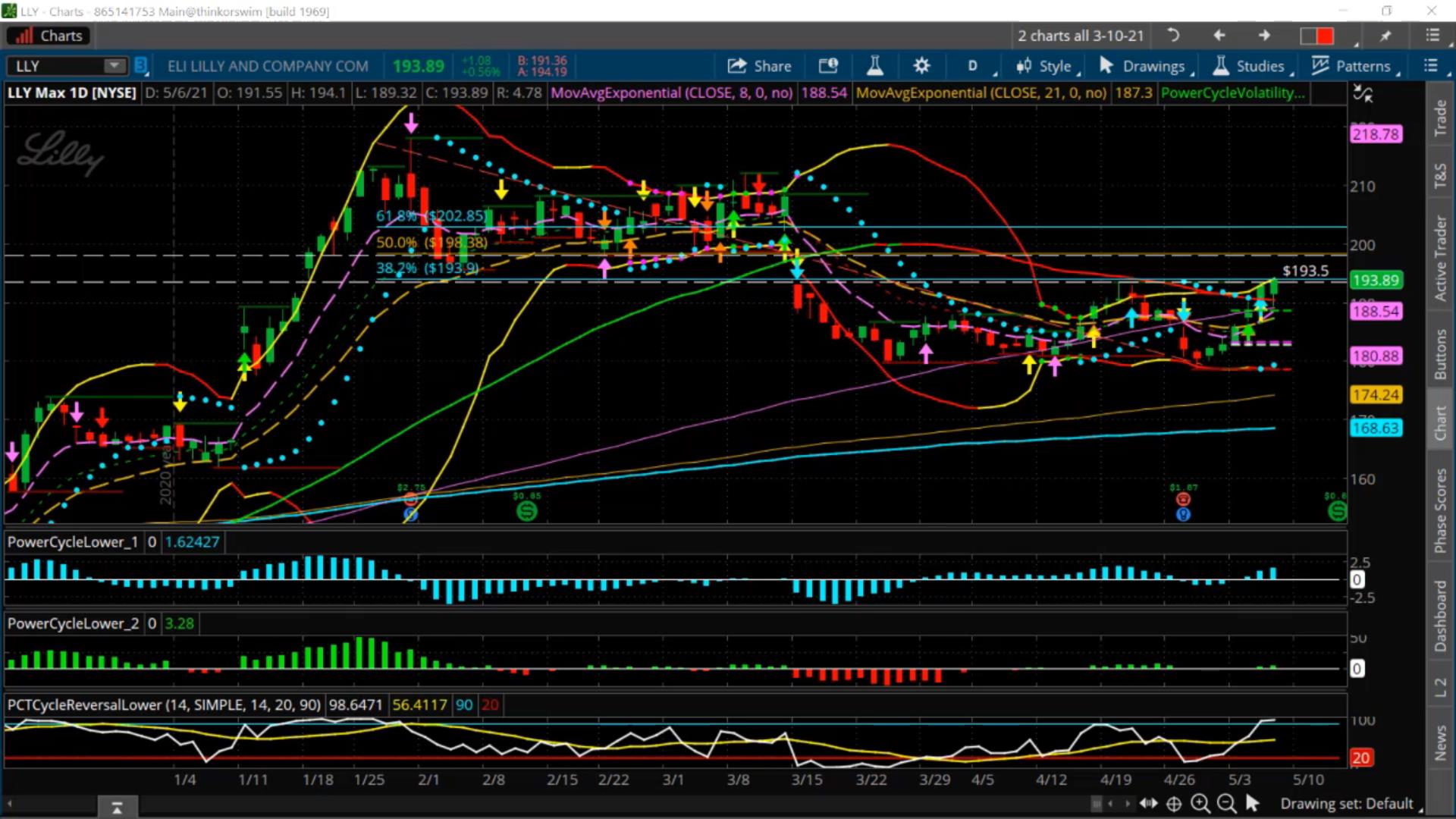The image size is (1456, 819).
Task: Open the Drawing set: Default dropdown
Action: pyautogui.click(x=1350, y=803)
